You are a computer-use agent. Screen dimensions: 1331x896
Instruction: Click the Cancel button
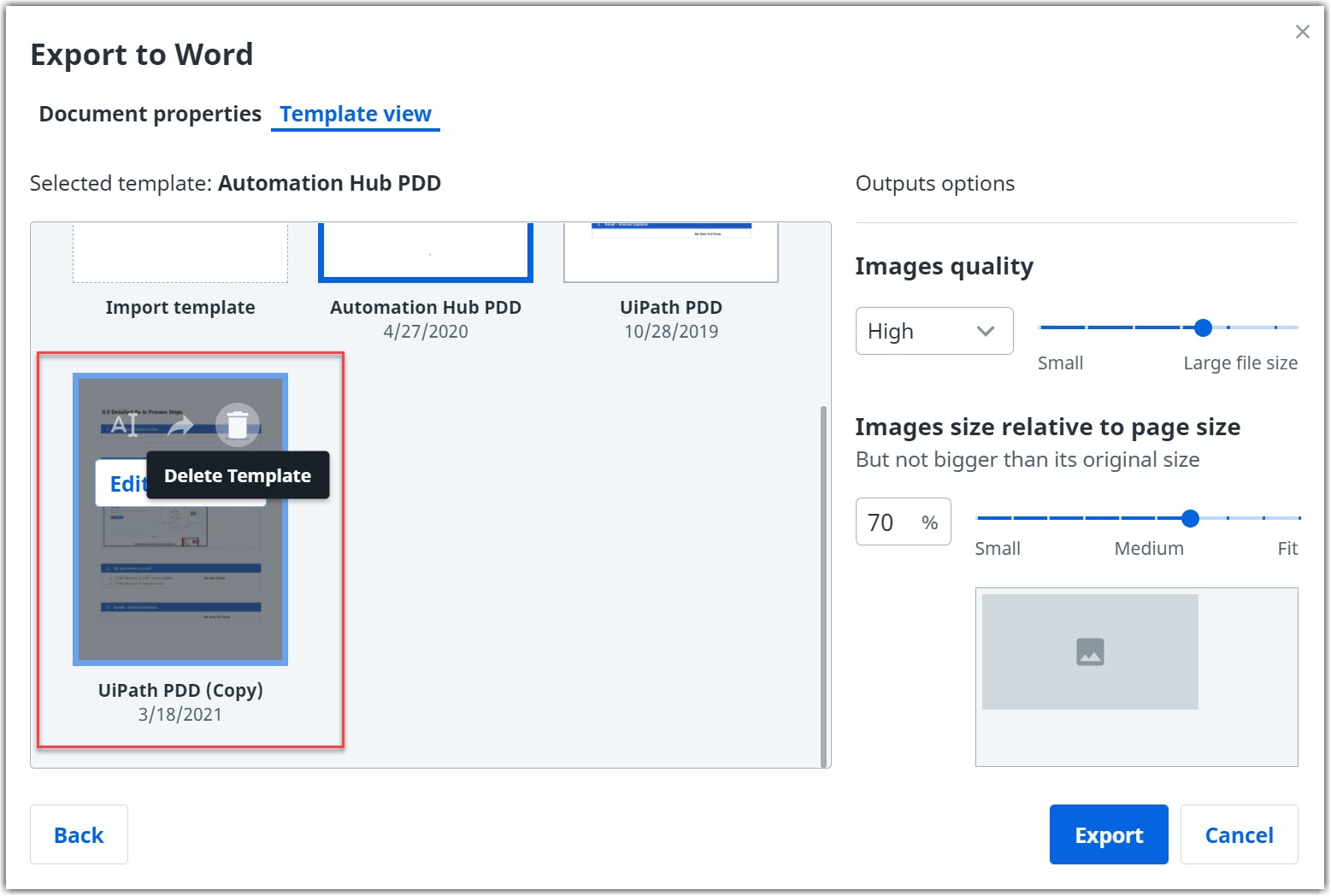point(1239,834)
